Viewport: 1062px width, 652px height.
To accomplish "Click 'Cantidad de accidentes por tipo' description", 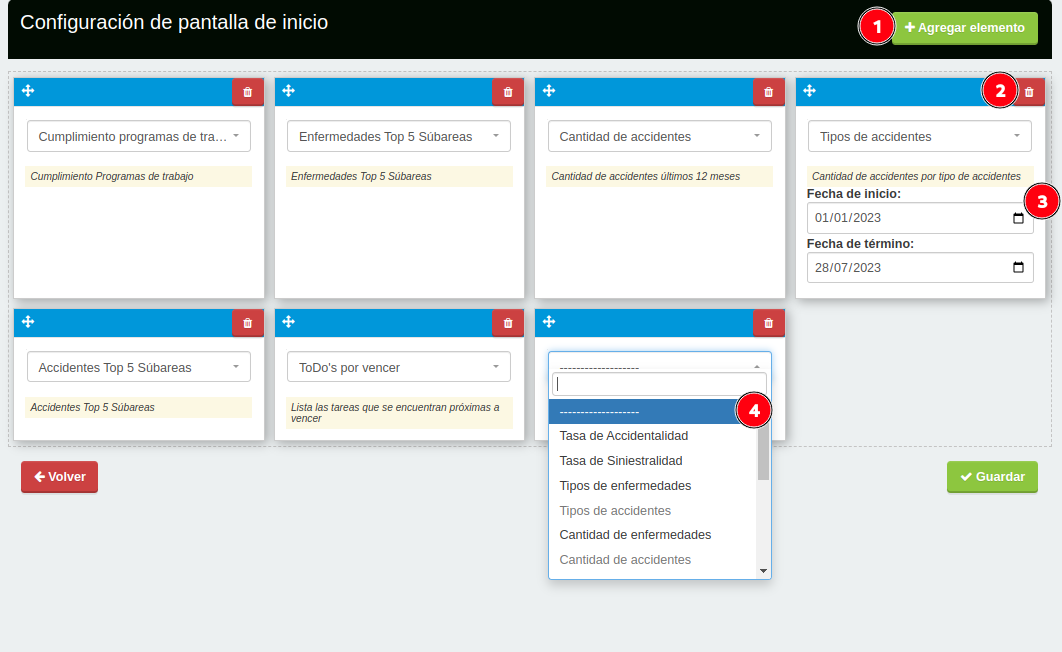I will tap(916, 176).
